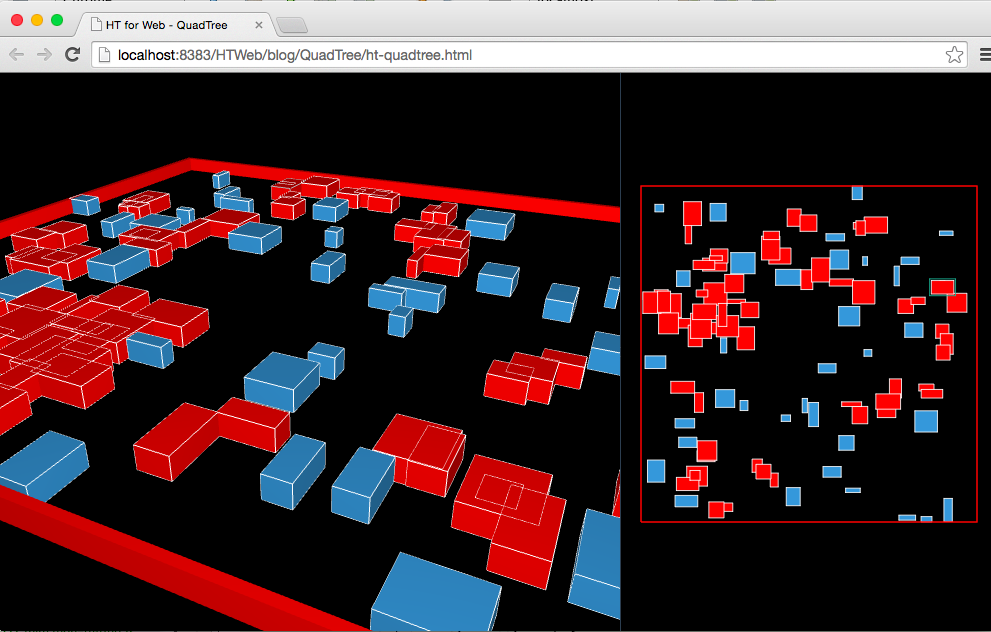Click the page document icon in the address bar
Viewport: 991px width, 632px height.
click(104, 56)
